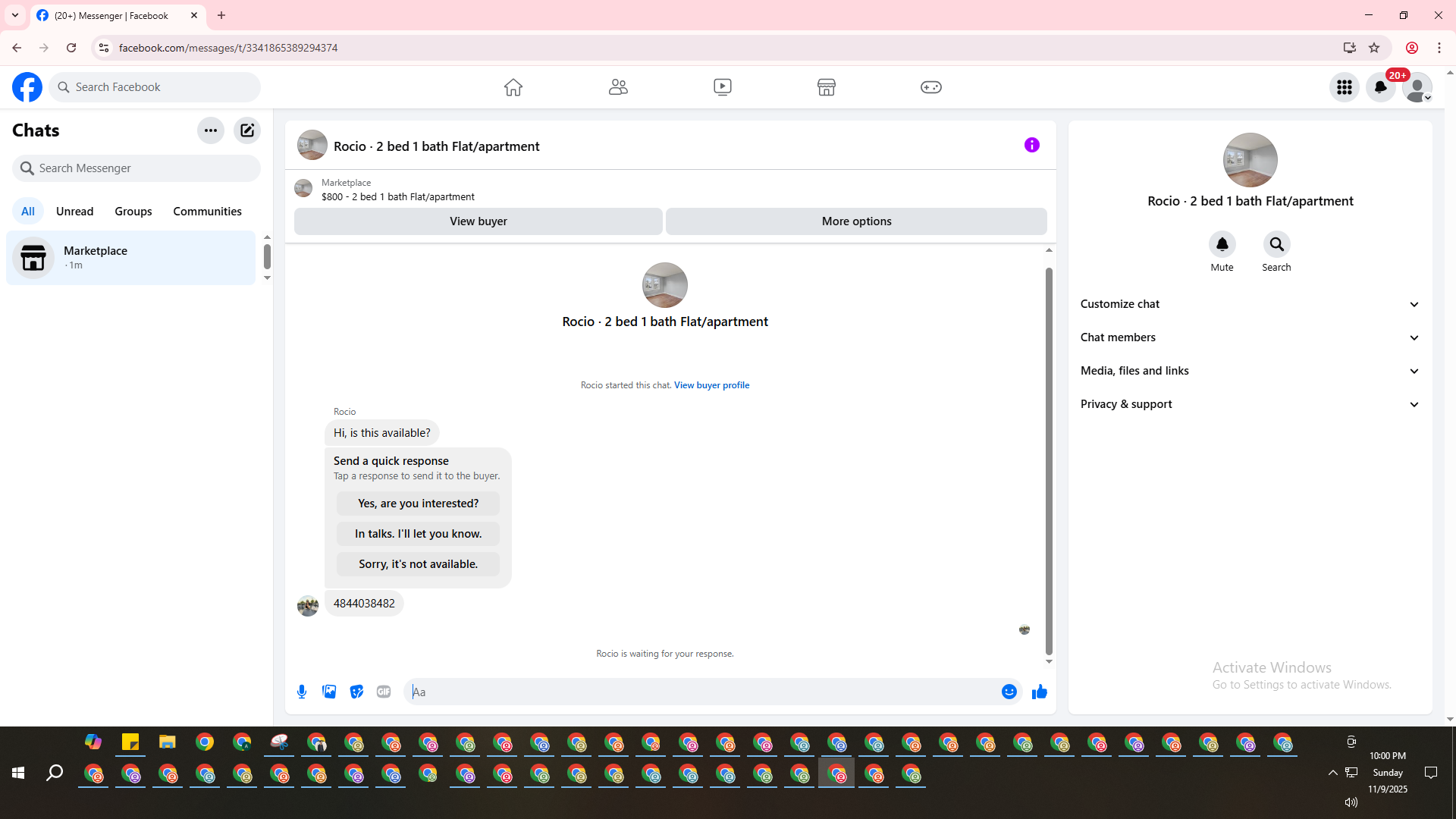Compose a new message with pencil icon
The image size is (1456, 819).
click(x=247, y=130)
